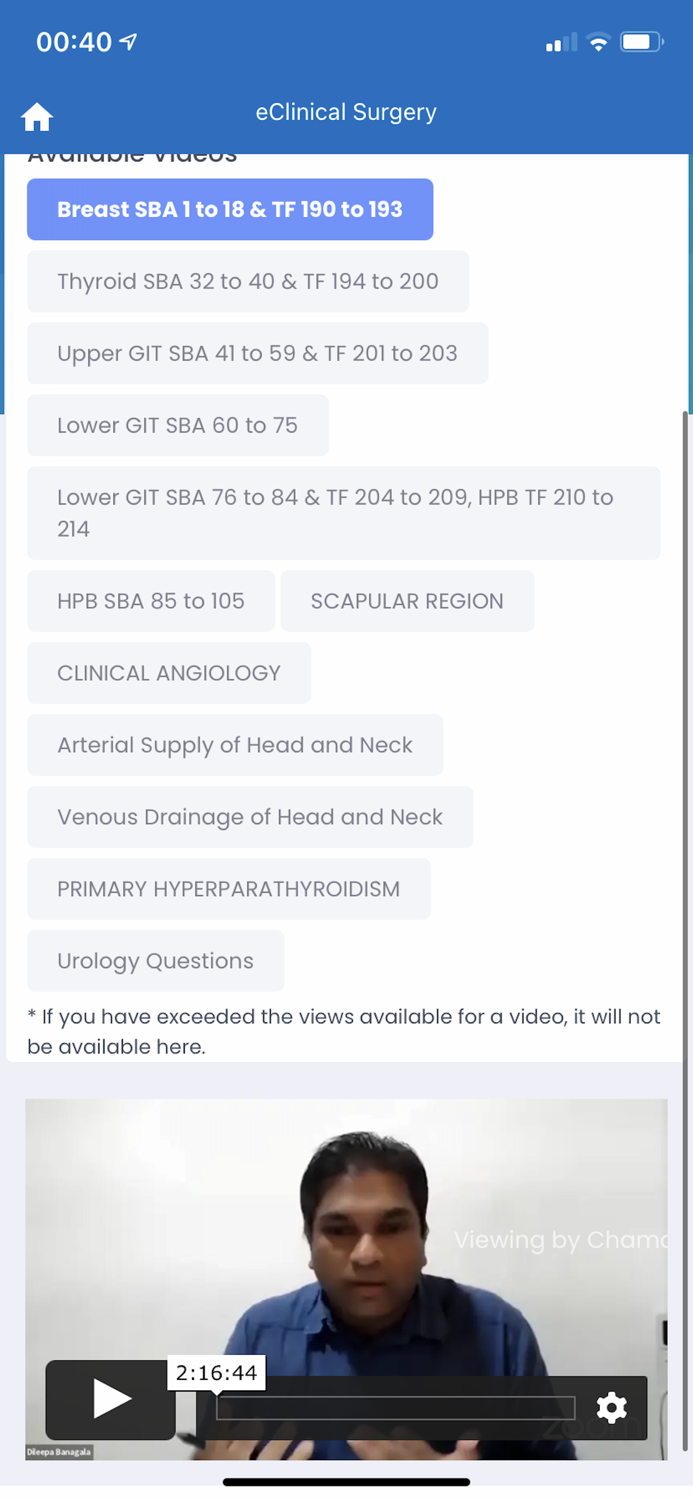Image resolution: width=693 pixels, height=1500 pixels.
Task: Open the SCAPULAR REGION video
Action: pyautogui.click(x=407, y=601)
